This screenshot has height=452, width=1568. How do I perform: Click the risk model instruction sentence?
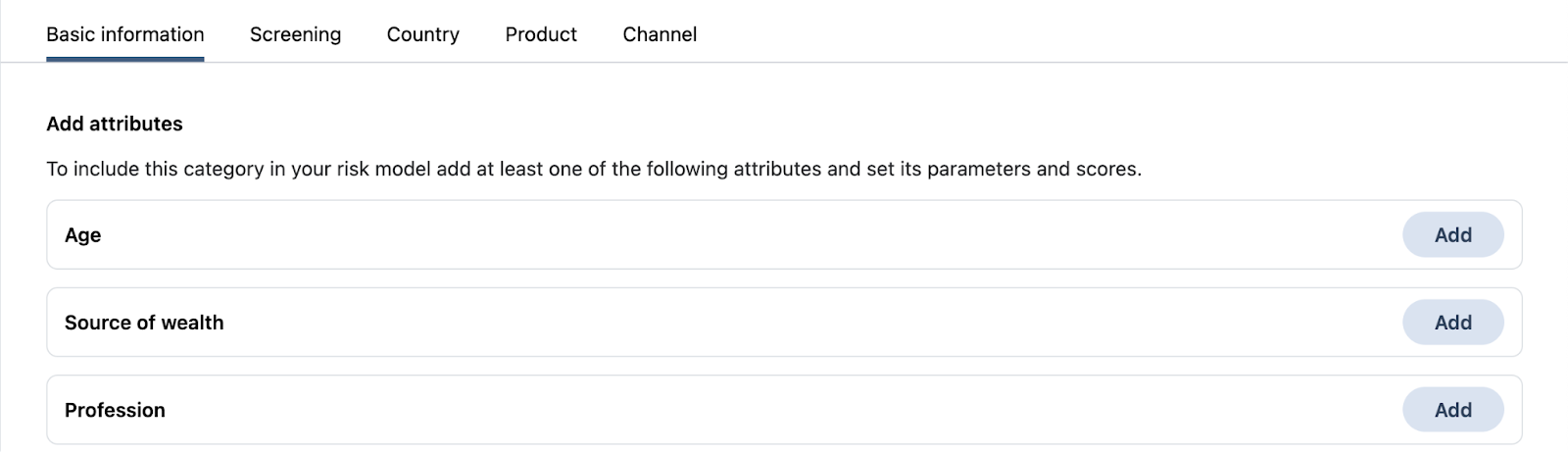pos(594,169)
